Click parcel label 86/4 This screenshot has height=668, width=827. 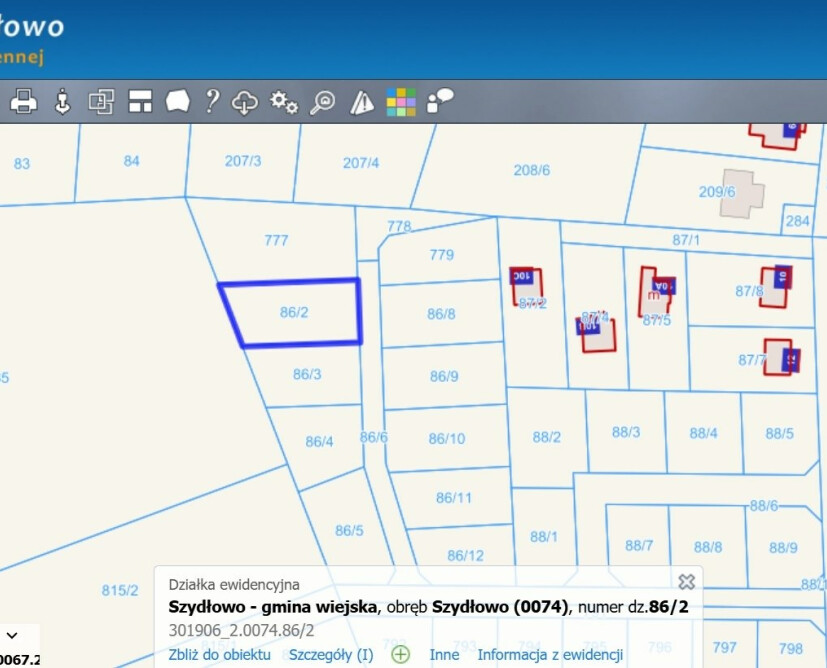pyautogui.click(x=319, y=441)
